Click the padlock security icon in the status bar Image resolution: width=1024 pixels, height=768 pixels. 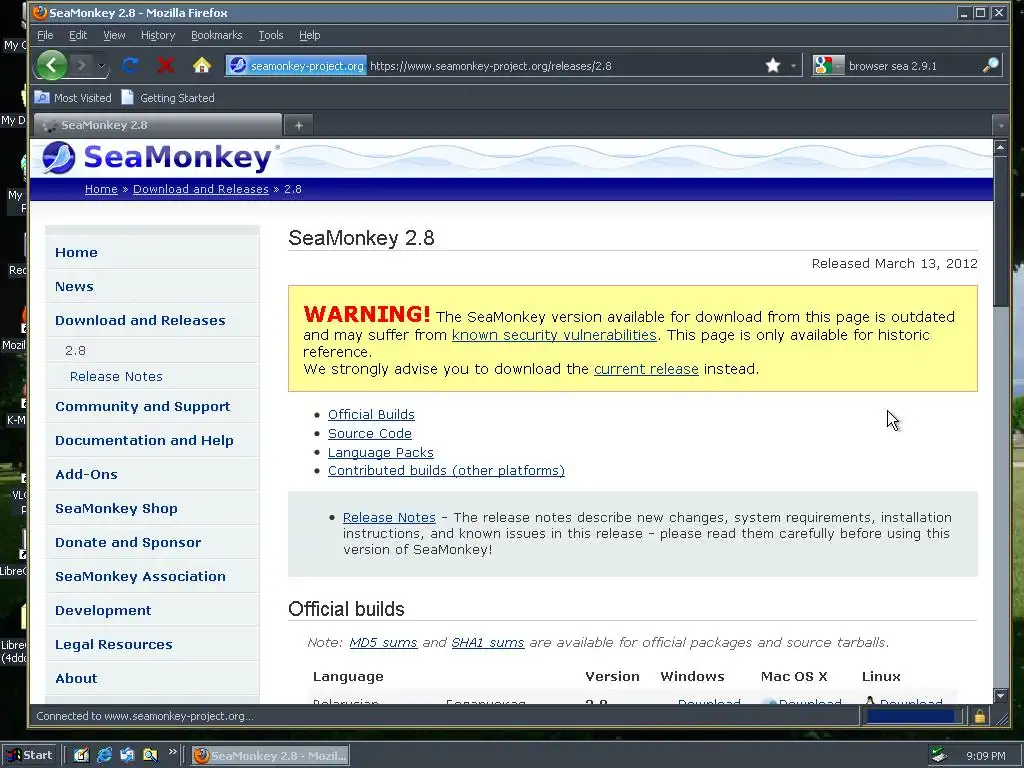point(980,716)
